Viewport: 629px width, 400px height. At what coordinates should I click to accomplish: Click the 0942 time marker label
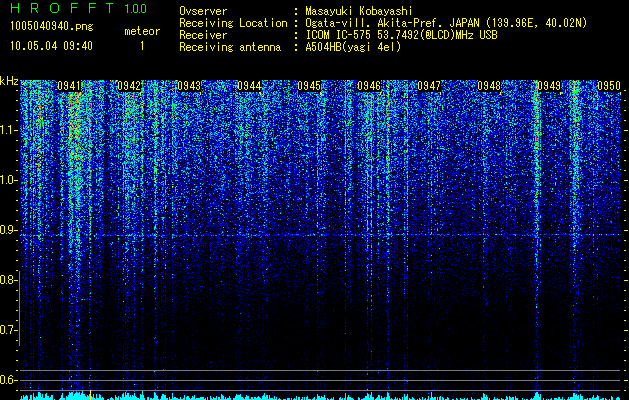[129, 86]
